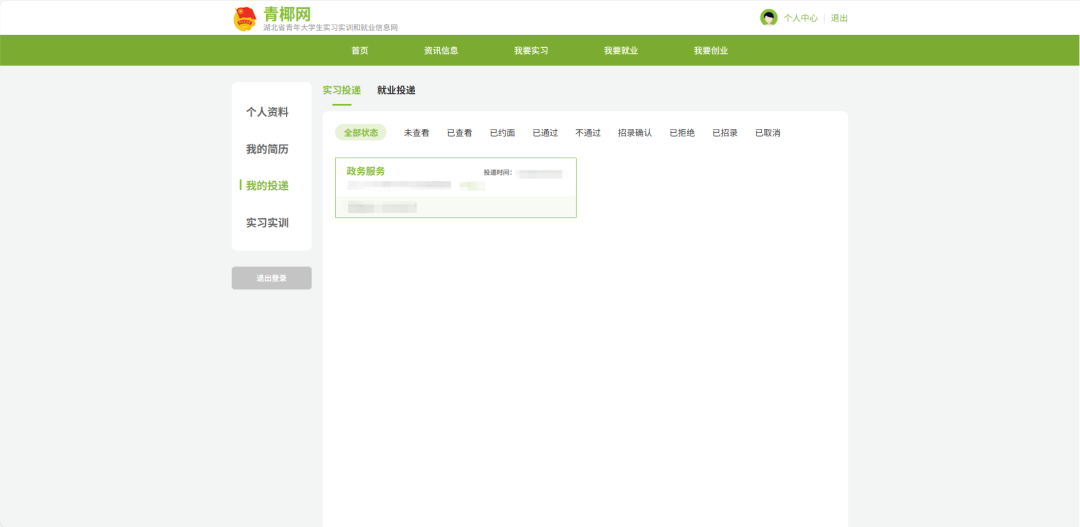Viewport: 1080px width, 527px height.
Task: Open 个人中心 link in header
Action: 800,19
